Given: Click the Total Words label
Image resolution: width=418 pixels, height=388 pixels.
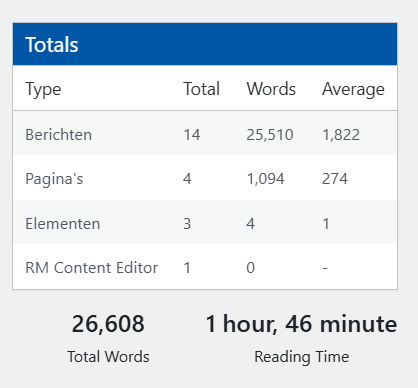Looking at the screenshot, I should (108, 357).
